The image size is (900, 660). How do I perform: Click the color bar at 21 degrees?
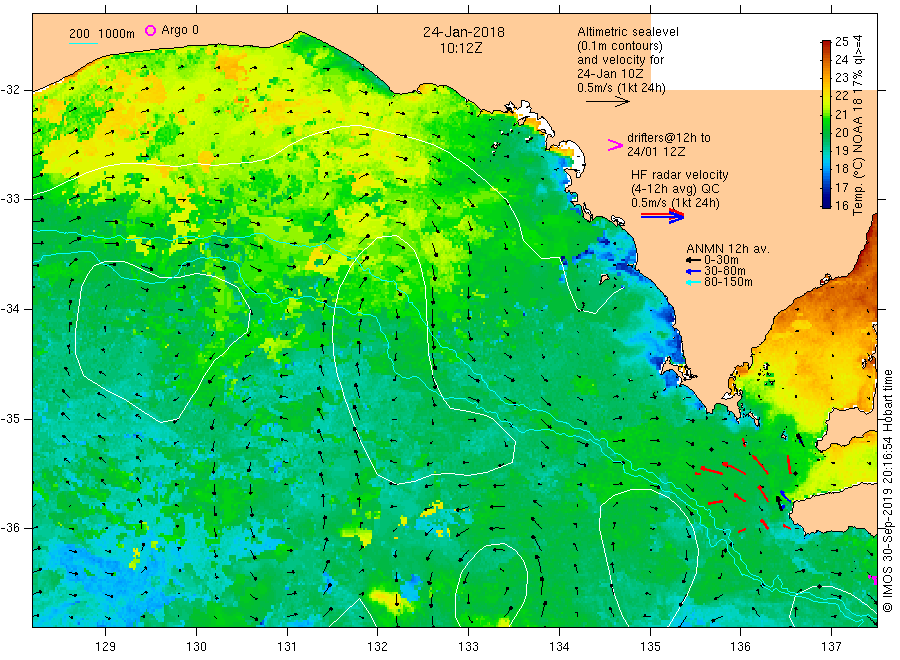(x=826, y=115)
